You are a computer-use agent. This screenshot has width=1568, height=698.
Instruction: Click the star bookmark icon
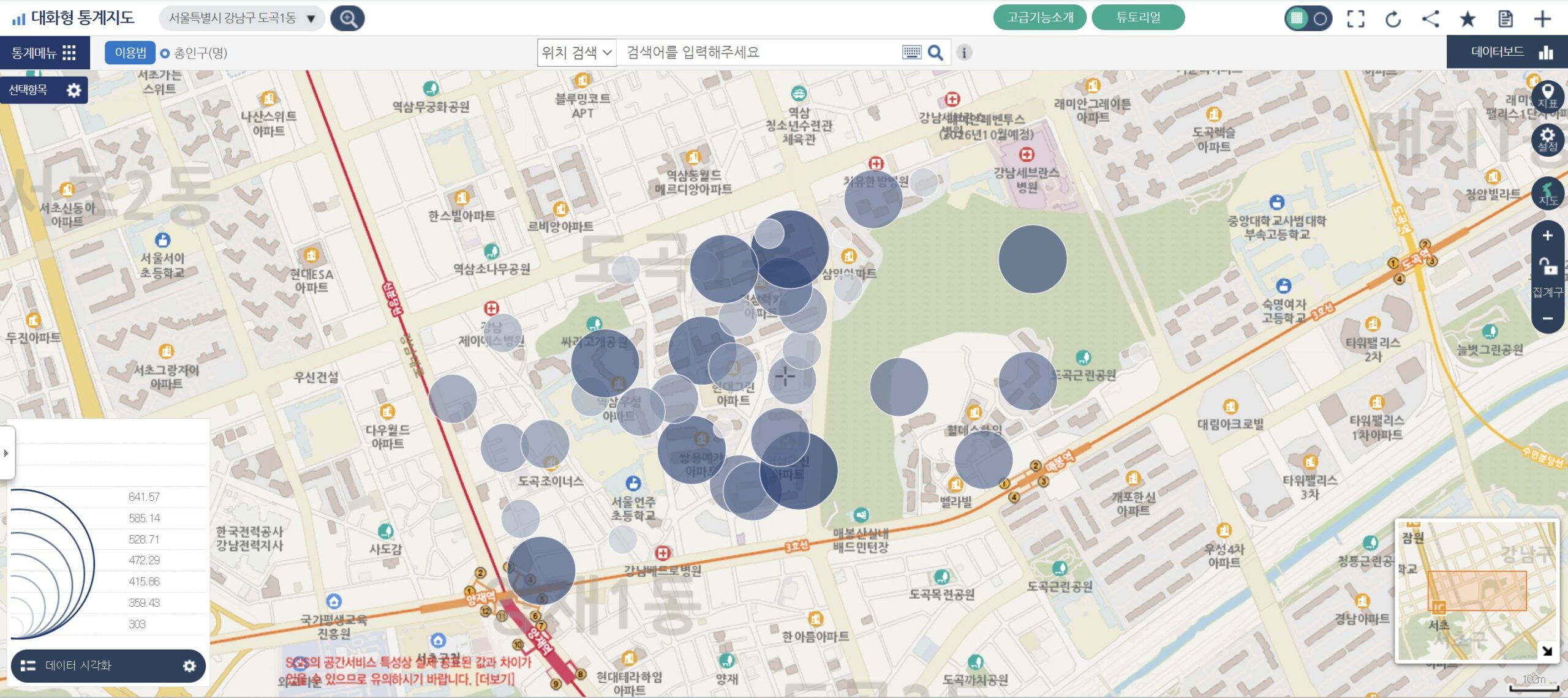[1468, 19]
